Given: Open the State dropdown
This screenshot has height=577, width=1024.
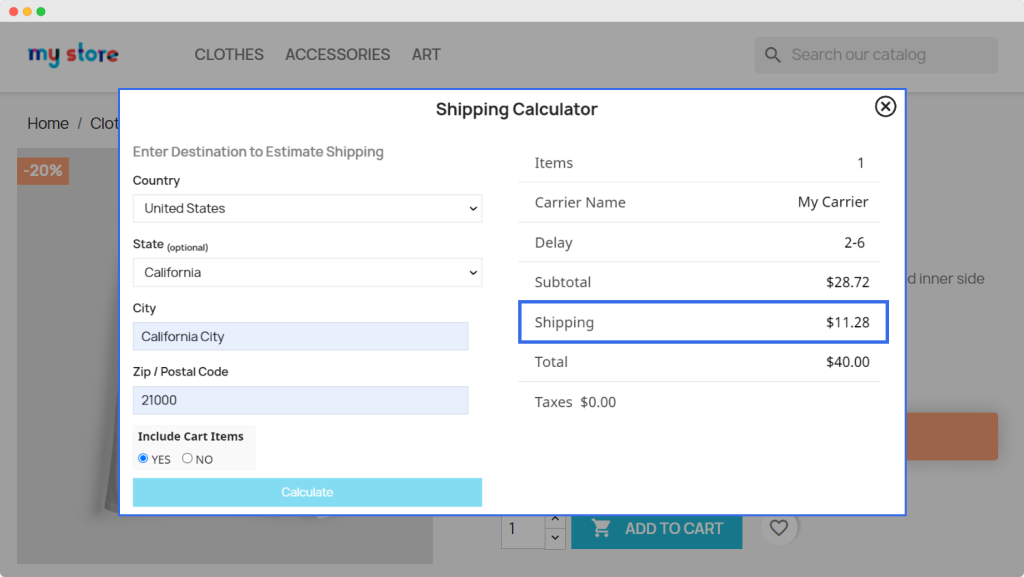Looking at the screenshot, I should [x=307, y=273].
